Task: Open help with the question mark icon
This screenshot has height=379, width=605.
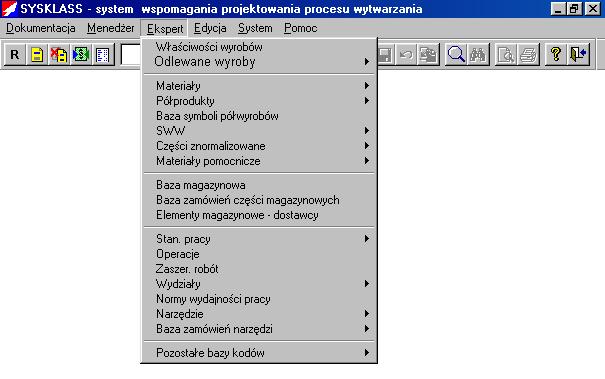Action: pos(556,55)
